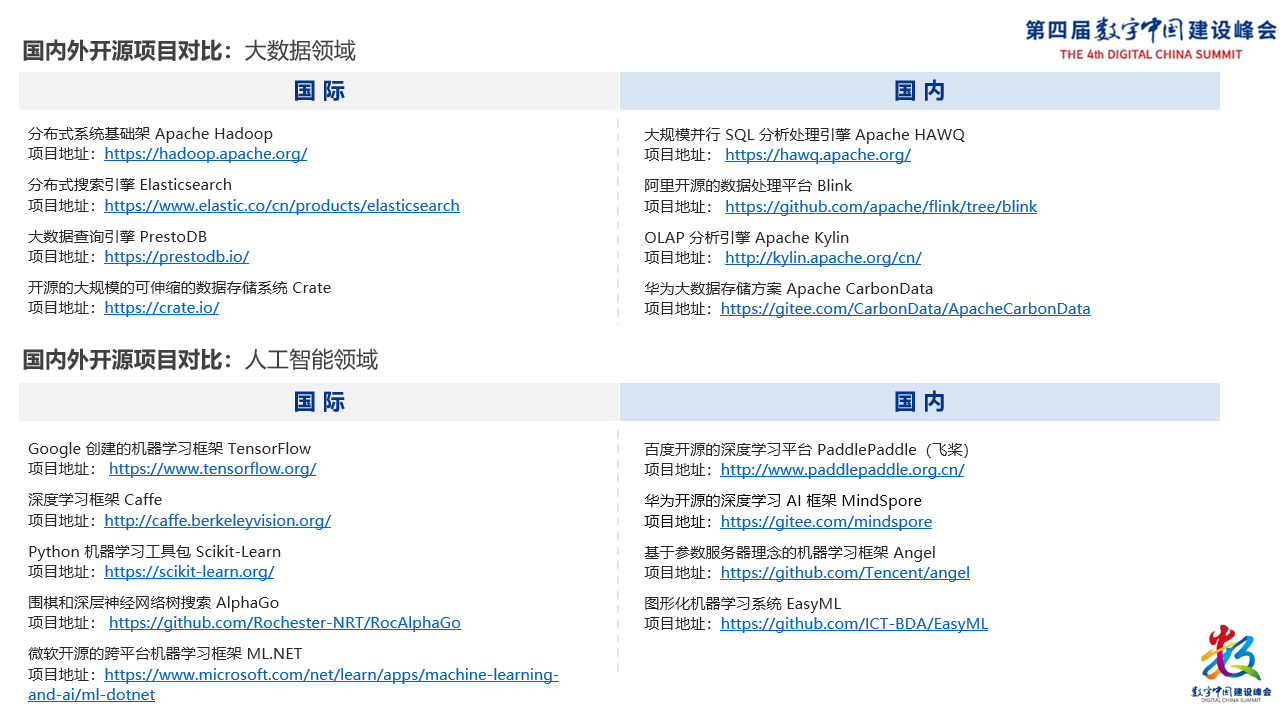Open the Microsoft ml-dotnet link
1288x719 pixels.
tap(331, 675)
